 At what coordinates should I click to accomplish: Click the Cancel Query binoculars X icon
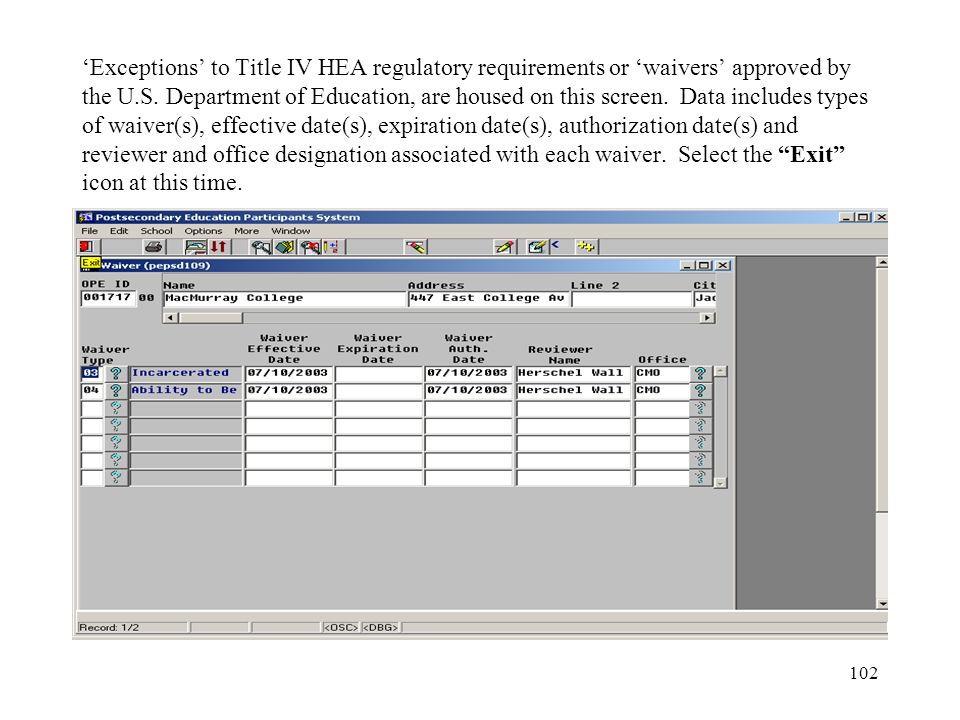pos(310,247)
